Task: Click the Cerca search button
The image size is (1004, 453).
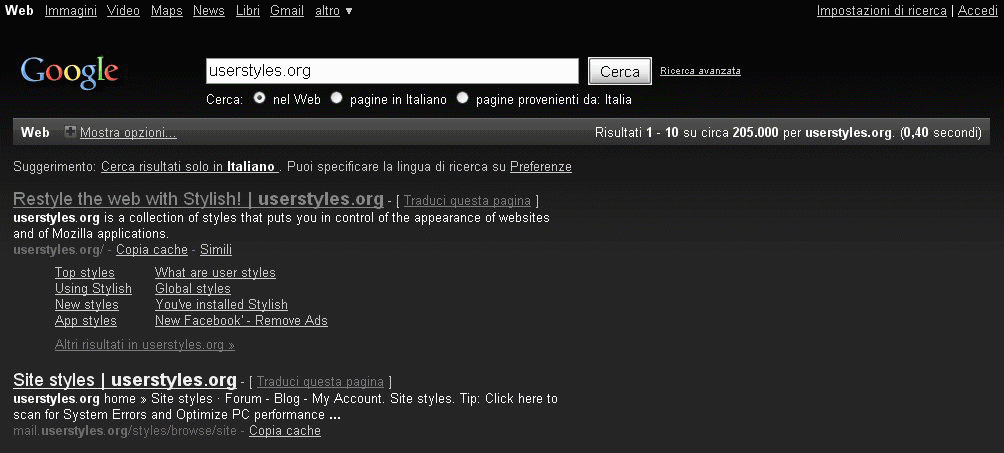Action: (620, 71)
